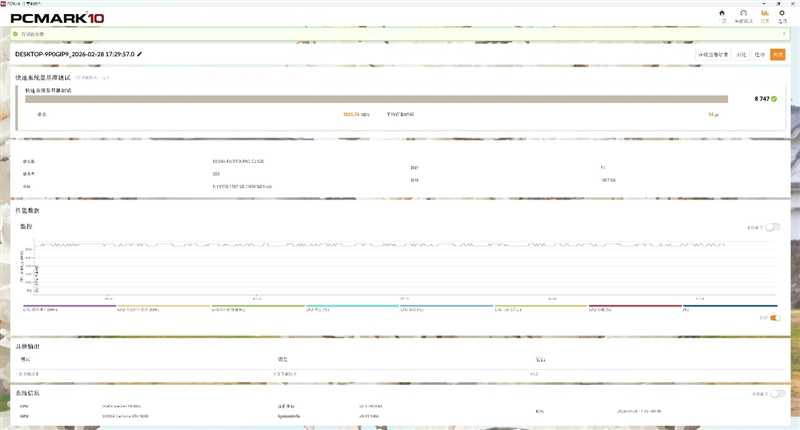
Task: Select the red chart legend series
Action: [635, 308]
